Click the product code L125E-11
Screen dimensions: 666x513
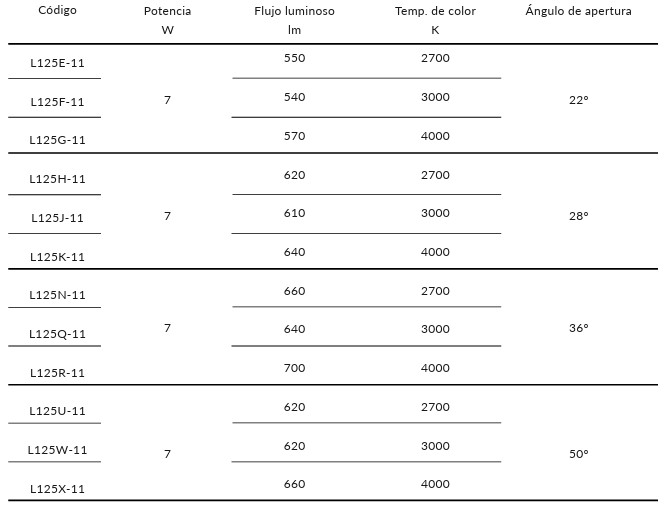click(58, 63)
